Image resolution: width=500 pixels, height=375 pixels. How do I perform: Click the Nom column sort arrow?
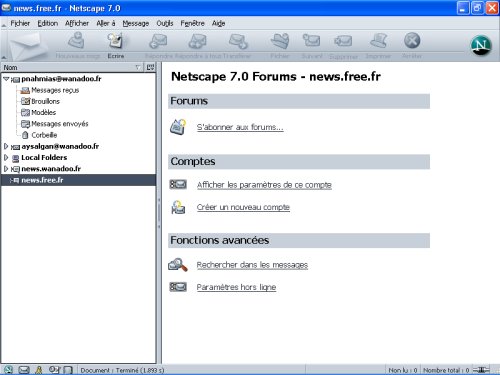click(137, 68)
